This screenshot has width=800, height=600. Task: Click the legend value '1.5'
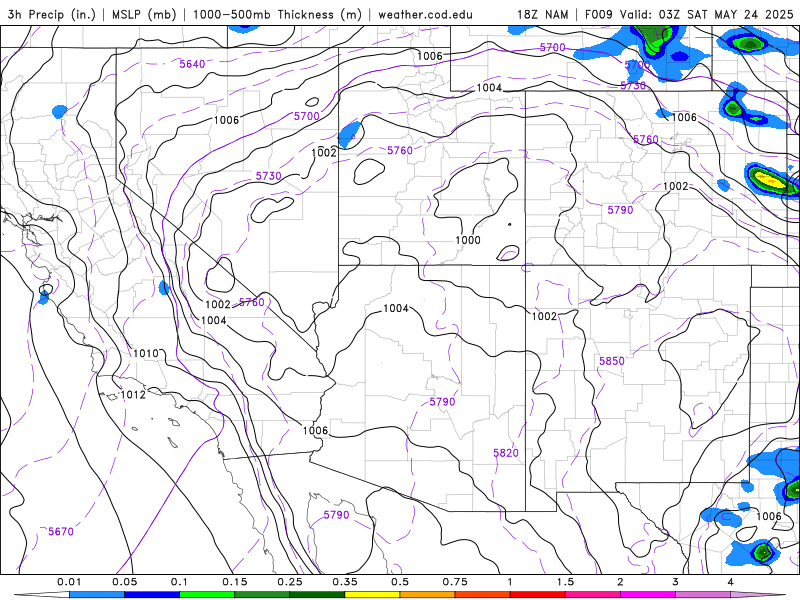click(565, 582)
